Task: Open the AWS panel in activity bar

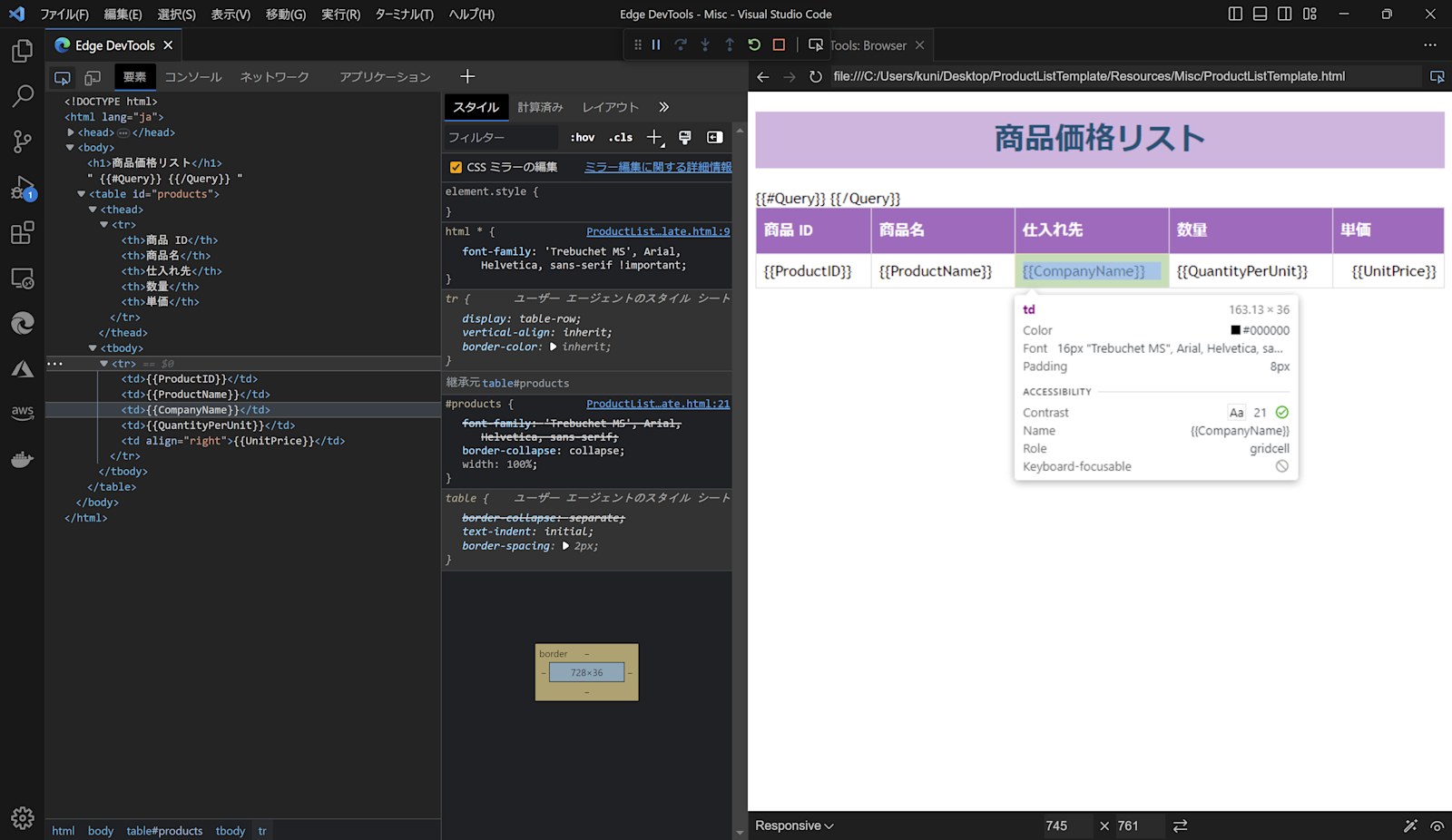Action: 23,413
